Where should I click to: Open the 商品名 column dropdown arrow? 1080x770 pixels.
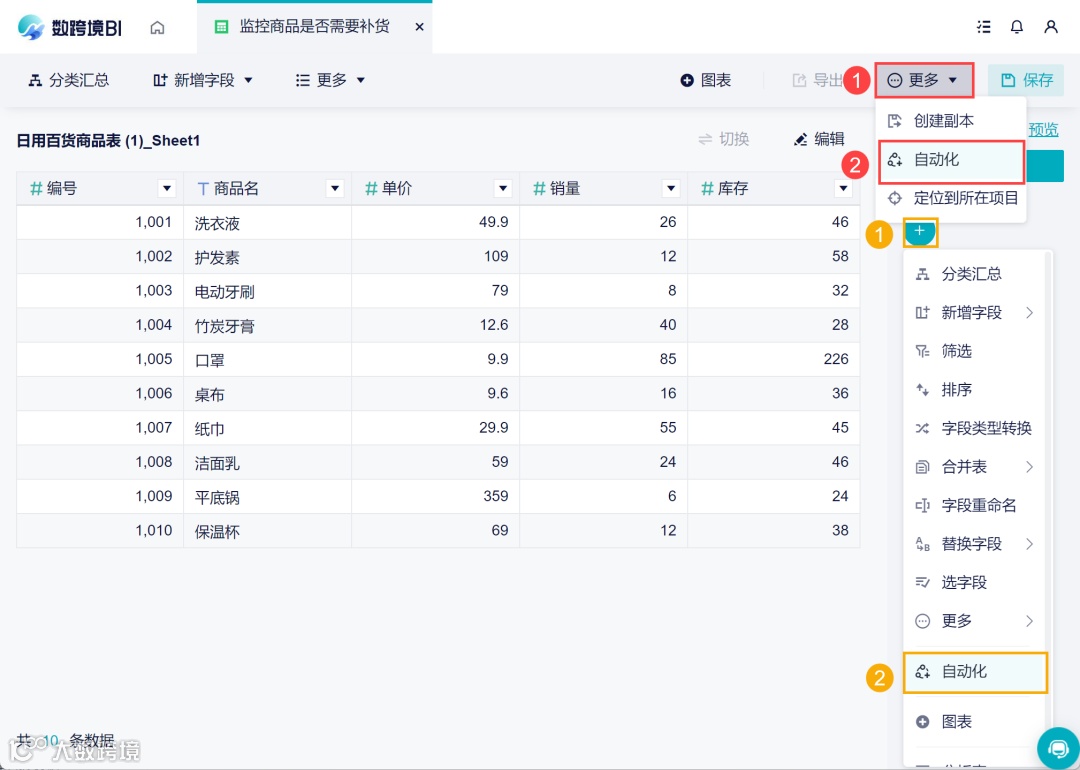(335, 188)
